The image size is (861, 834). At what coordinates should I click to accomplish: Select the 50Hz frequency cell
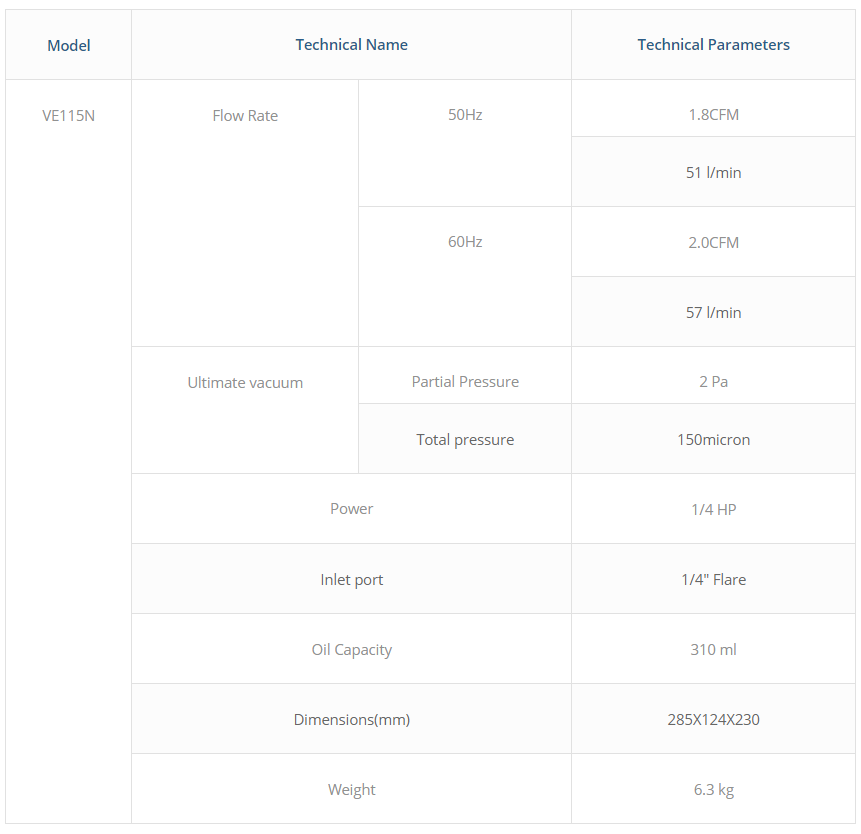click(x=465, y=115)
